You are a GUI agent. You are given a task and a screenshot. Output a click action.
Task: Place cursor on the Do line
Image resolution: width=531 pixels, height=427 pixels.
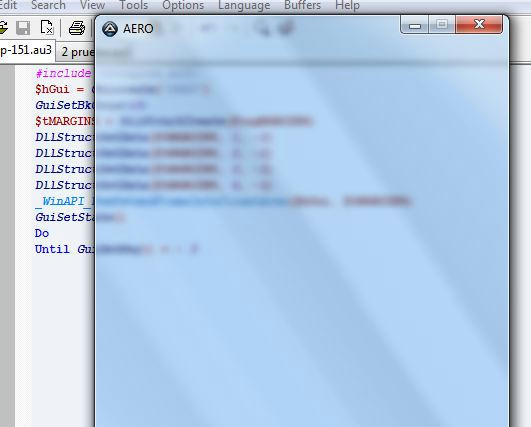tap(42, 233)
